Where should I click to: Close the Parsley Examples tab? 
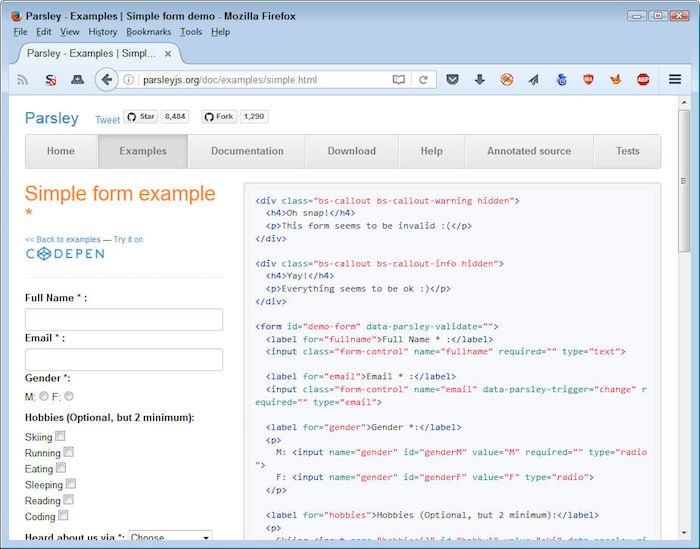click(x=168, y=54)
